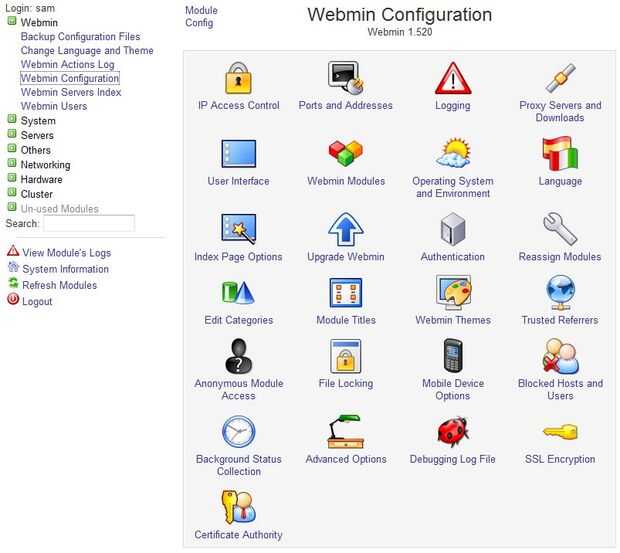Click the Webmin Themes palette icon
This screenshot has height=553, width=620.
[453, 293]
